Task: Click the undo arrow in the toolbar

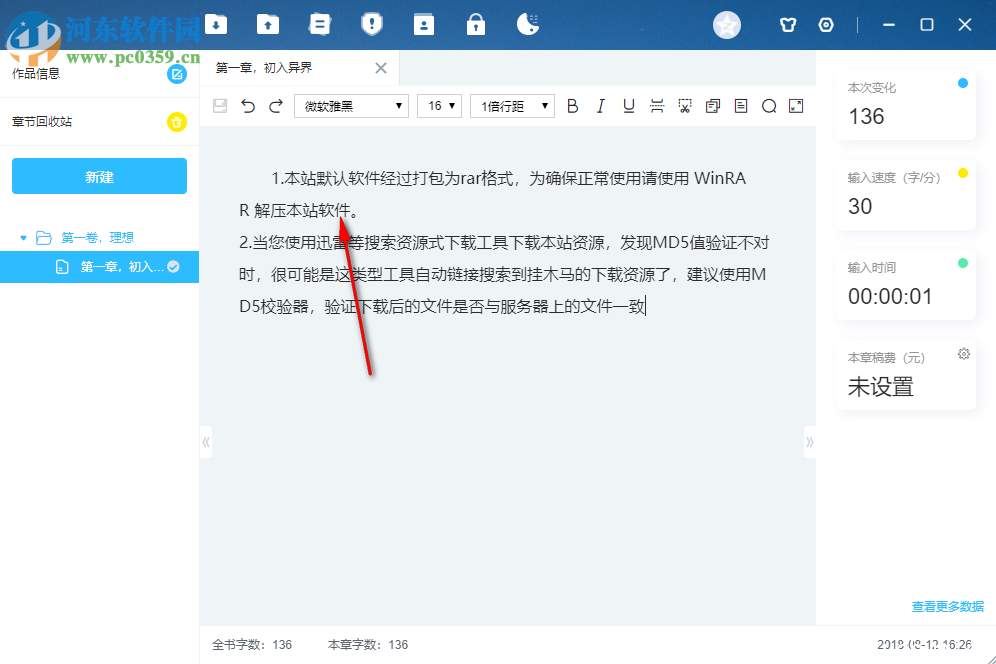Action: [248, 105]
